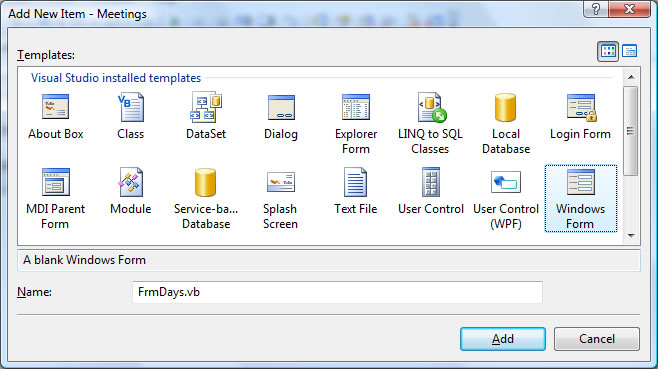This screenshot has width=658, height=369.
Task: Focus the Name field containing FrmDays.vb
Action: (x=337, y=292)
